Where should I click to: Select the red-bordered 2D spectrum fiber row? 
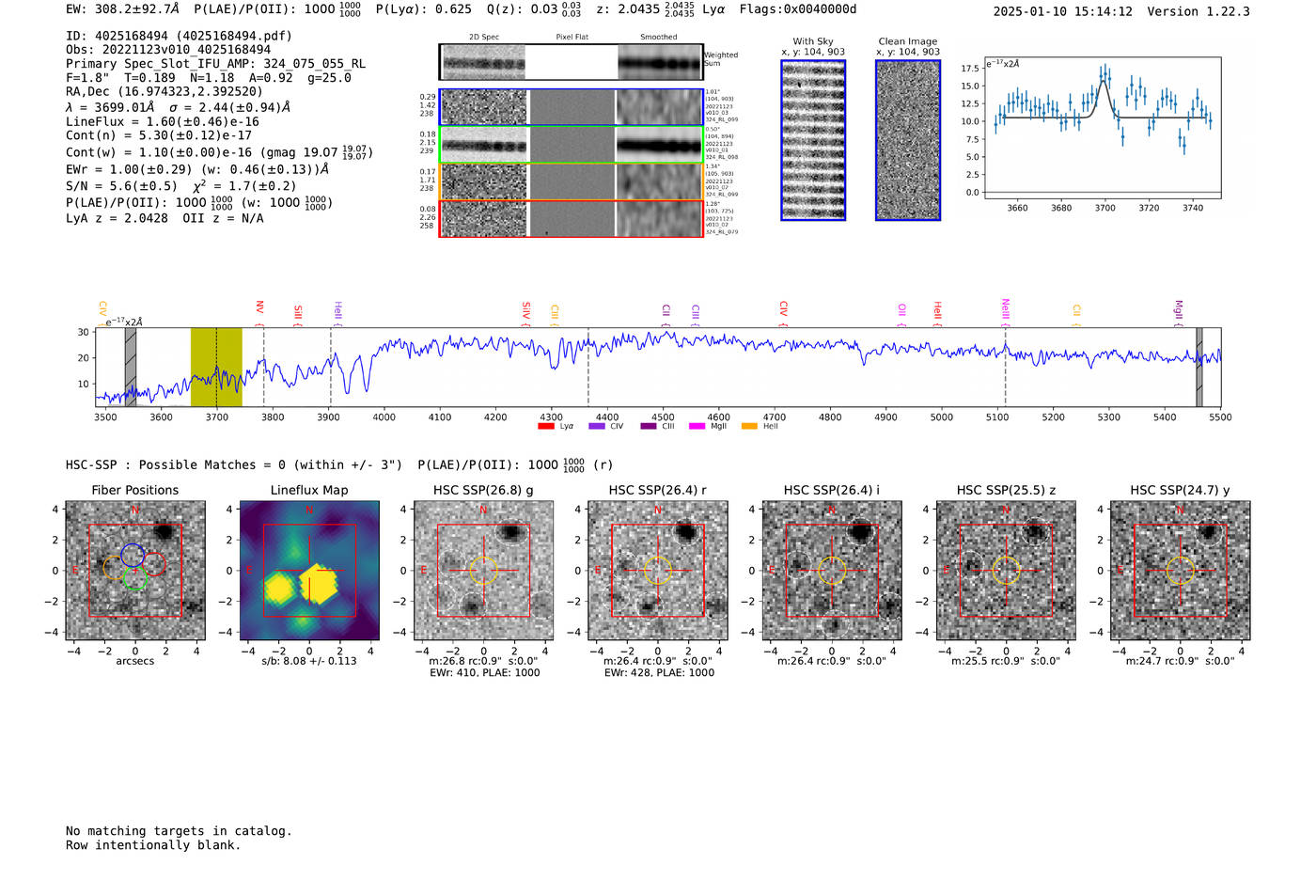click(x=572, y=218)
